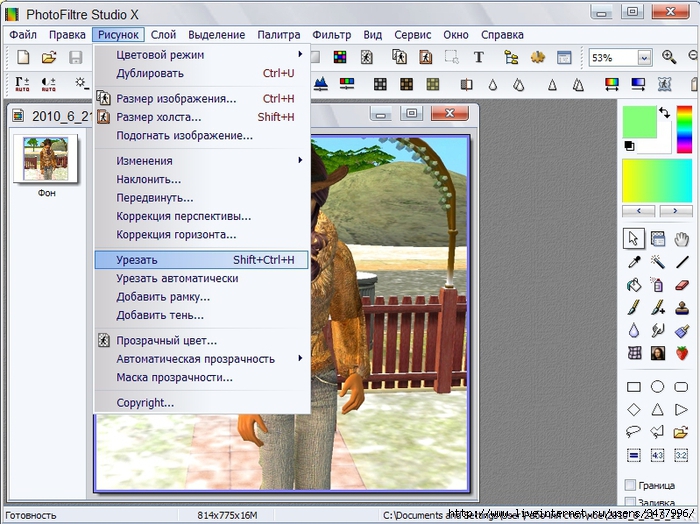
Task: Click the histogram levels icon
Action: coord(320,83)
